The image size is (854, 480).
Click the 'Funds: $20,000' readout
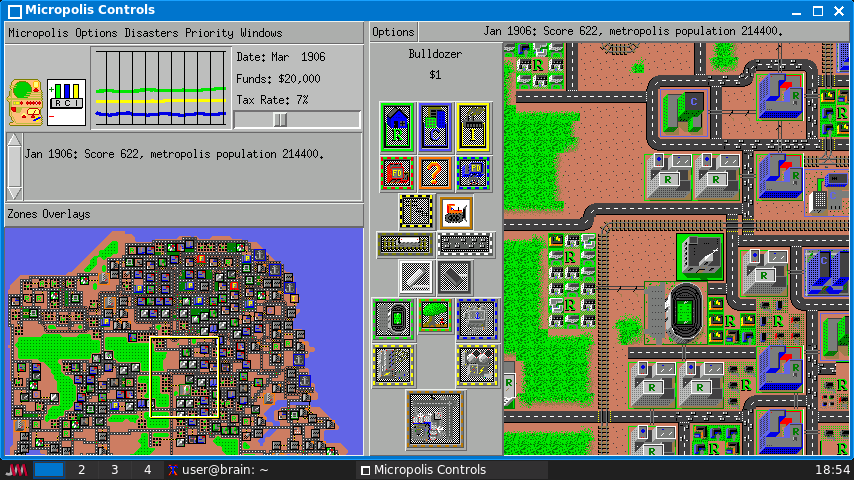click(278, 79)
